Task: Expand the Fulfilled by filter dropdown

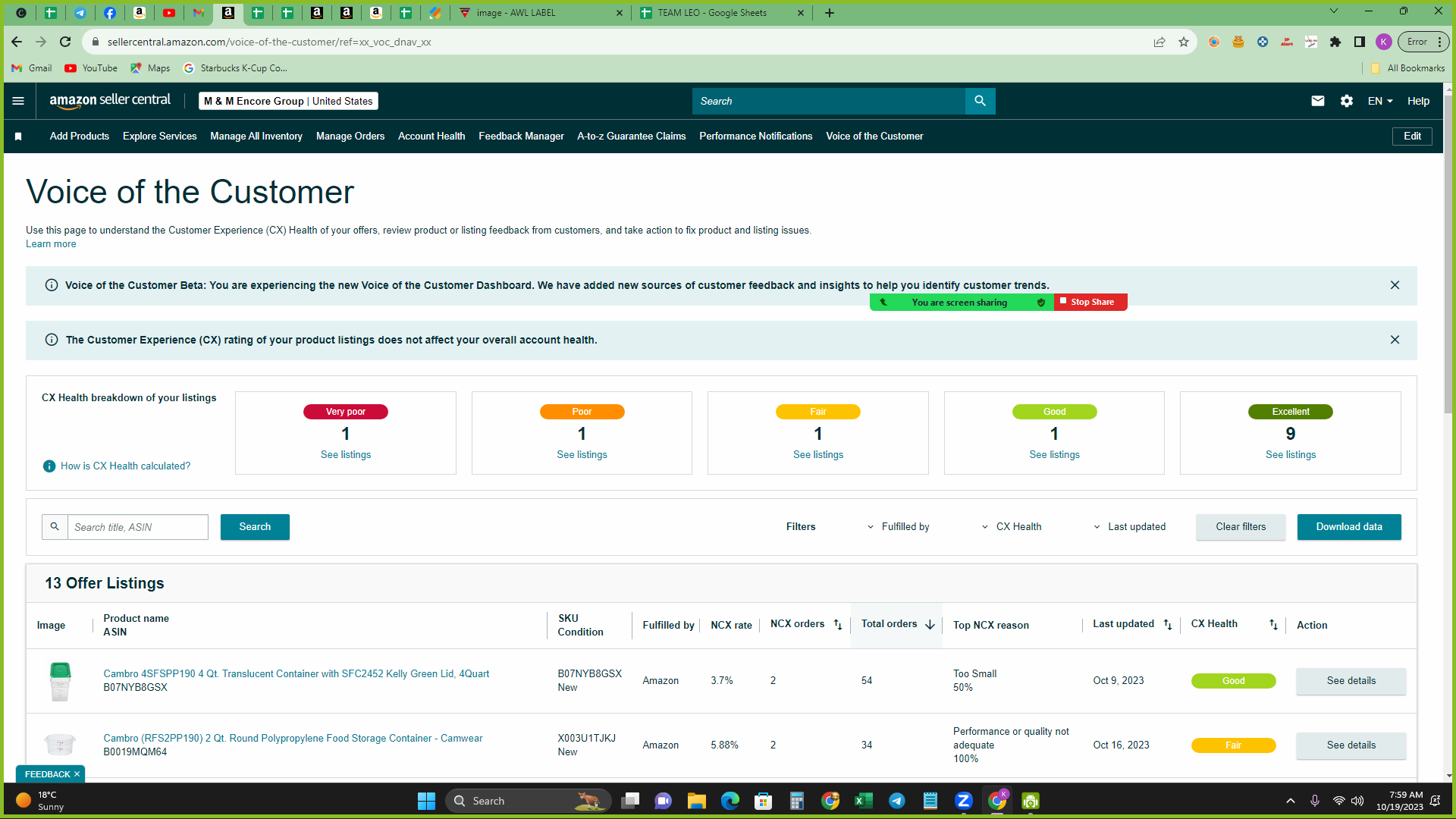Action: click(x=899, y=527)
